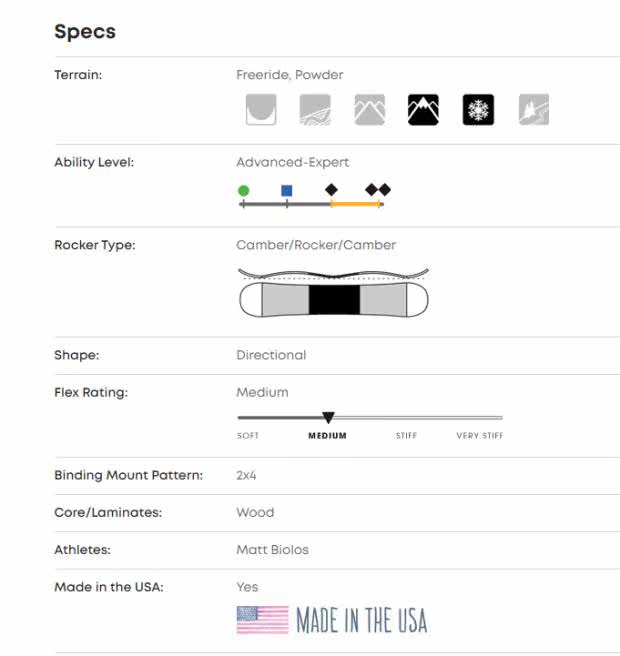This screenshot has width=620, height=656.
Task: Click the double black diamond marker
Action: [x=378, y=189]
